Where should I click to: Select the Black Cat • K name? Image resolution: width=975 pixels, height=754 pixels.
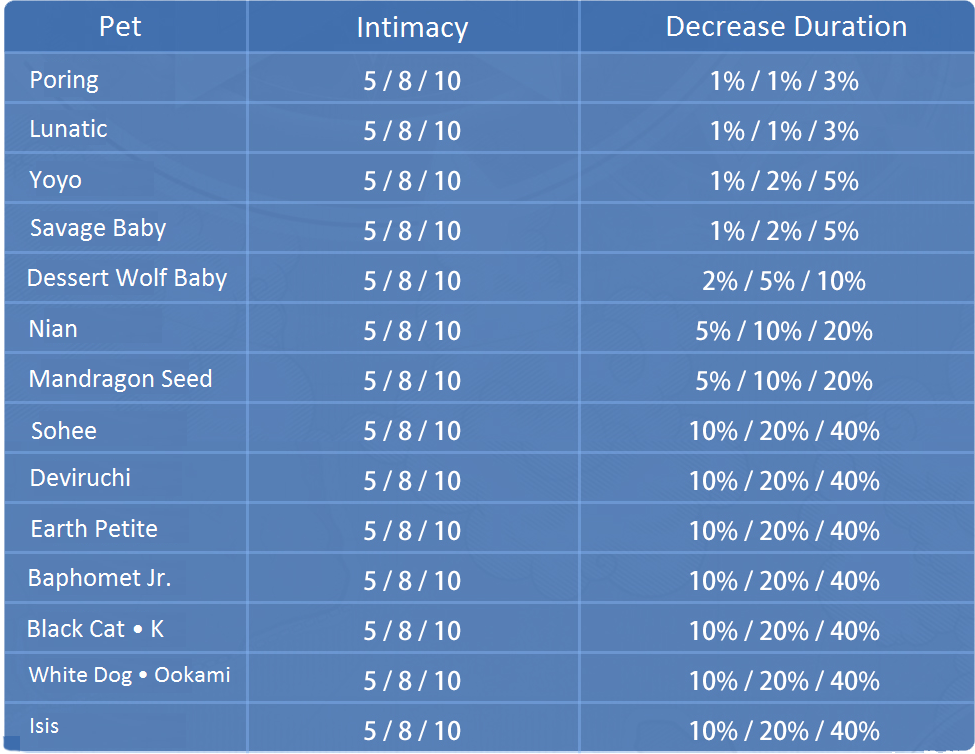[95, 629]
